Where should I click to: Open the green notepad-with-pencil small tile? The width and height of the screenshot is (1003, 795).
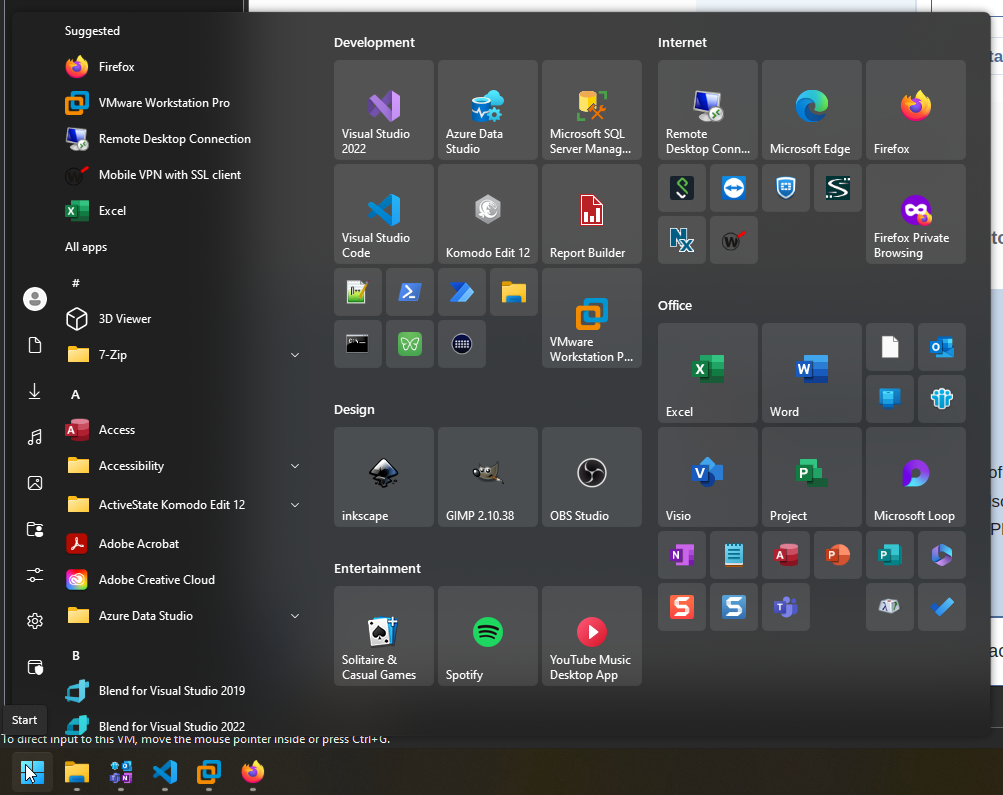358,292
